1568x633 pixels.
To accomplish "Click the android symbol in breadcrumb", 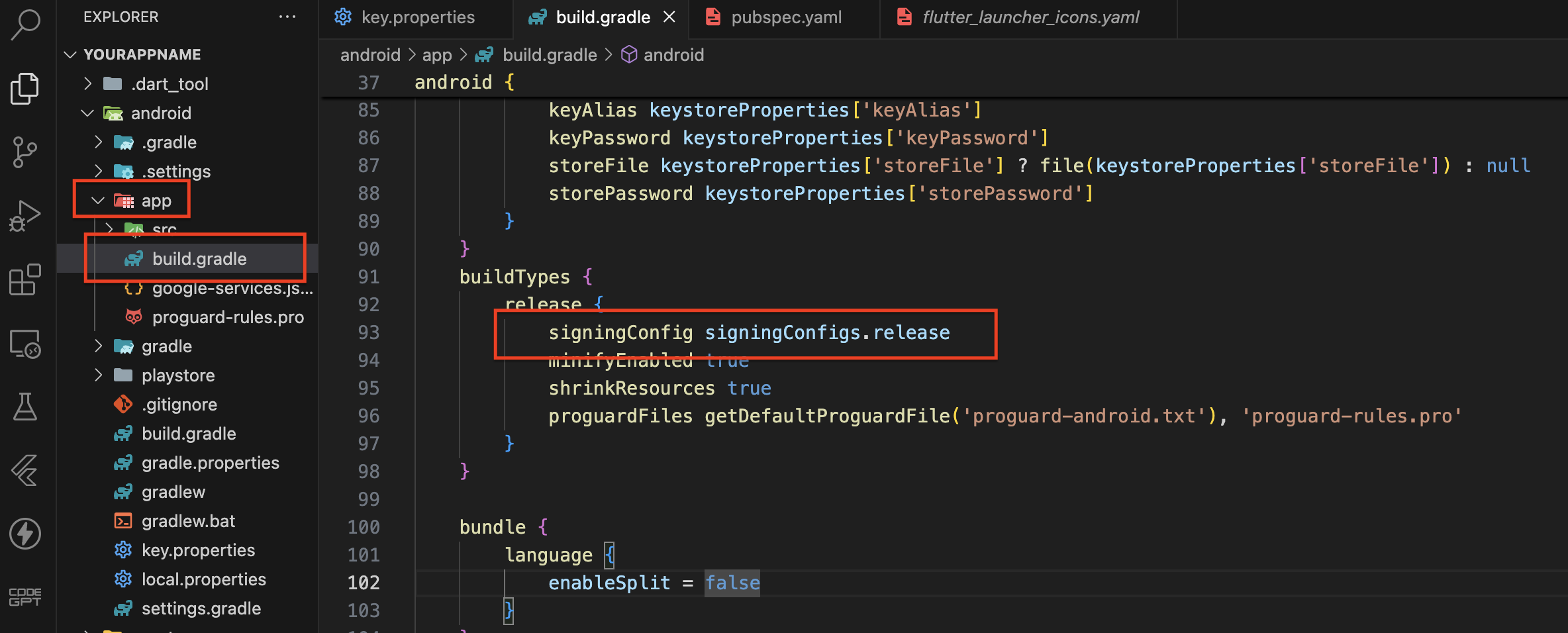I will [x=673, y=55].
